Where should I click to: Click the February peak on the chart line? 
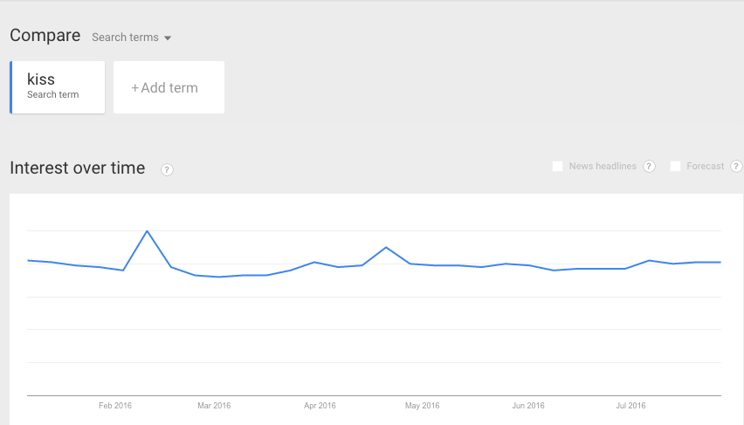click(x=147, y=231)
